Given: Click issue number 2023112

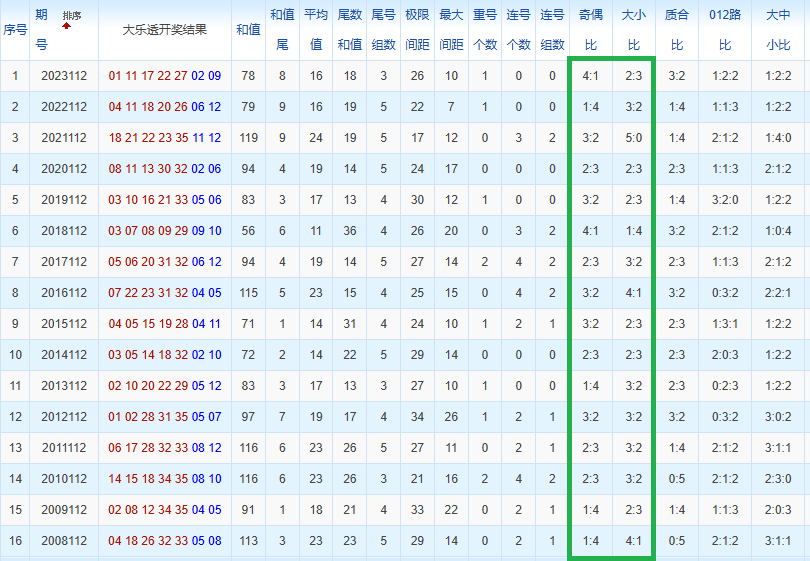Looking at the screenshot, I should 64,76.
